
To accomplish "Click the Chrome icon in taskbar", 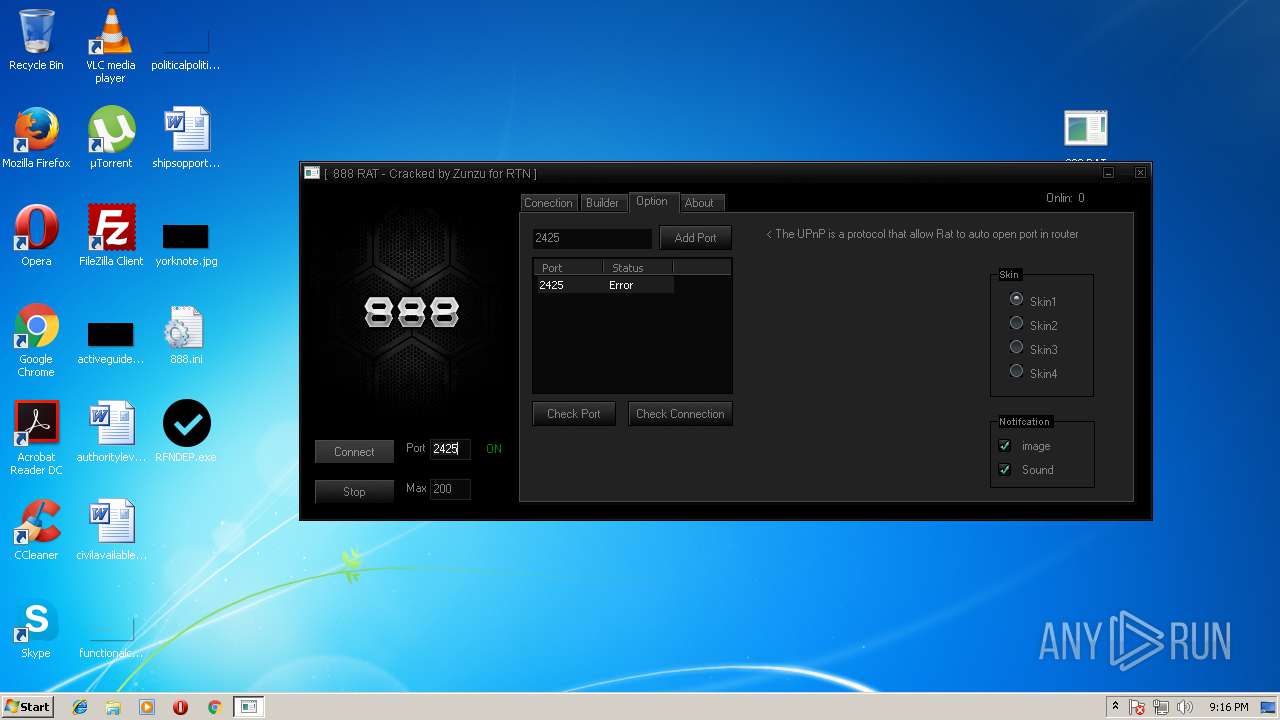I will [214, 707].
